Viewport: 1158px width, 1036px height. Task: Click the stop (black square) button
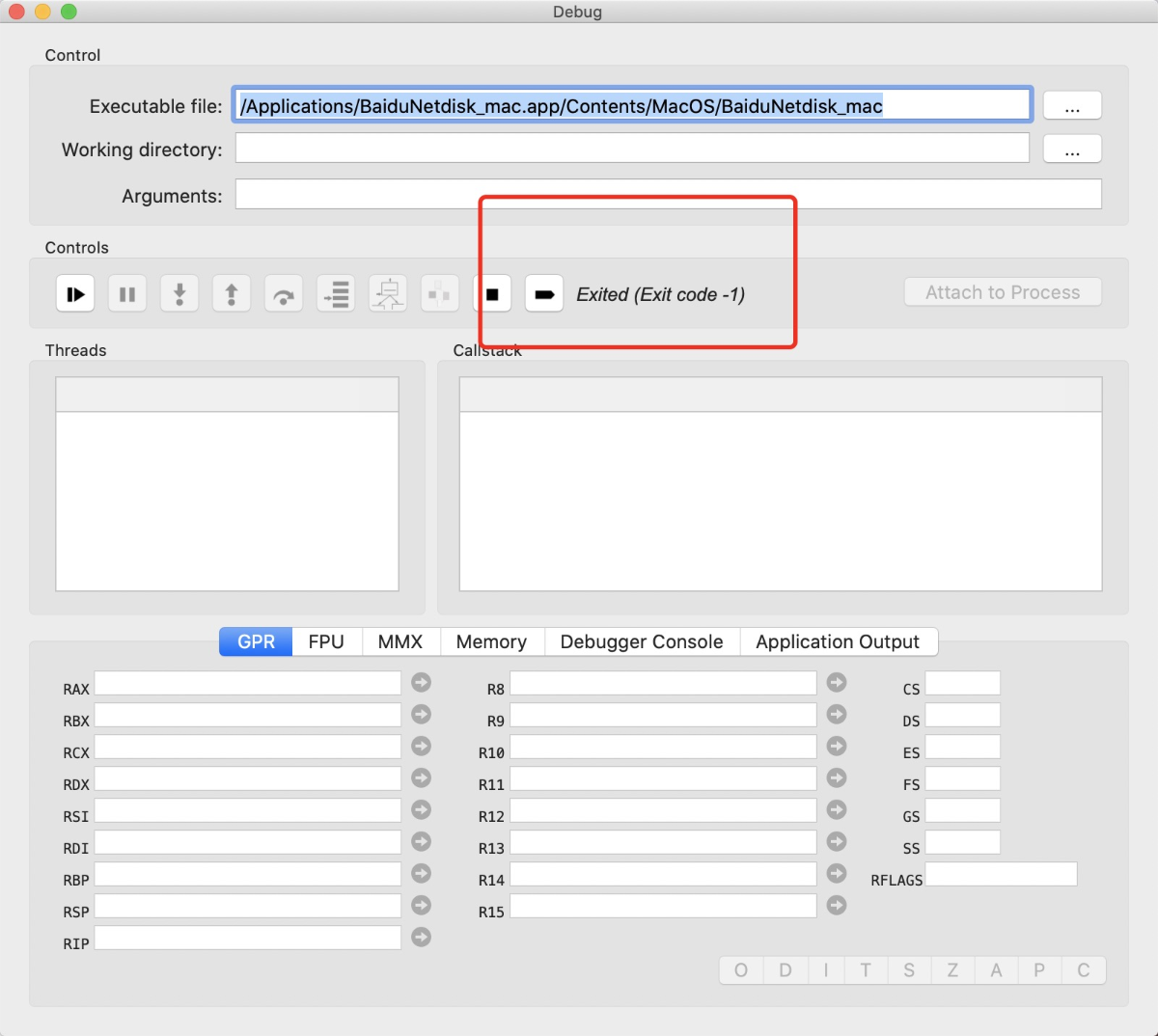(x=492, y=294)
